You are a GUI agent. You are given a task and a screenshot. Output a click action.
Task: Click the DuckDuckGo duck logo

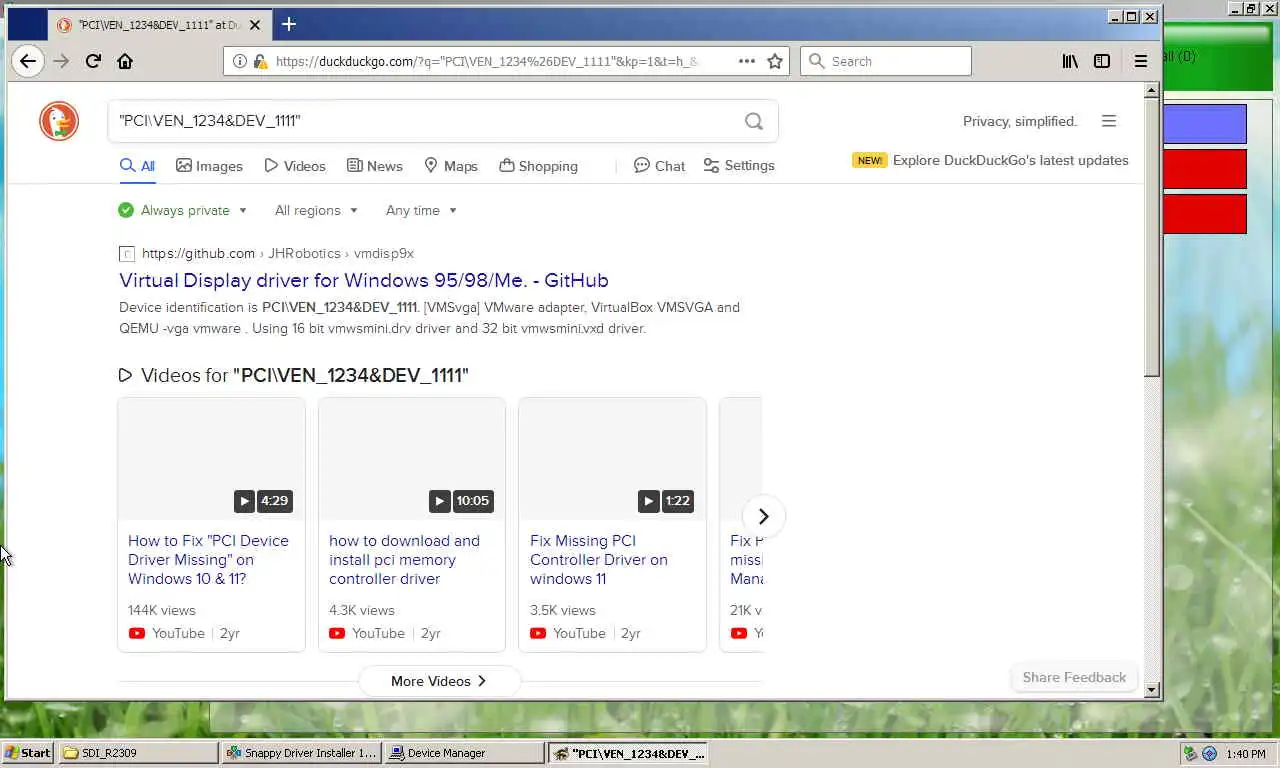coord(59,121)
